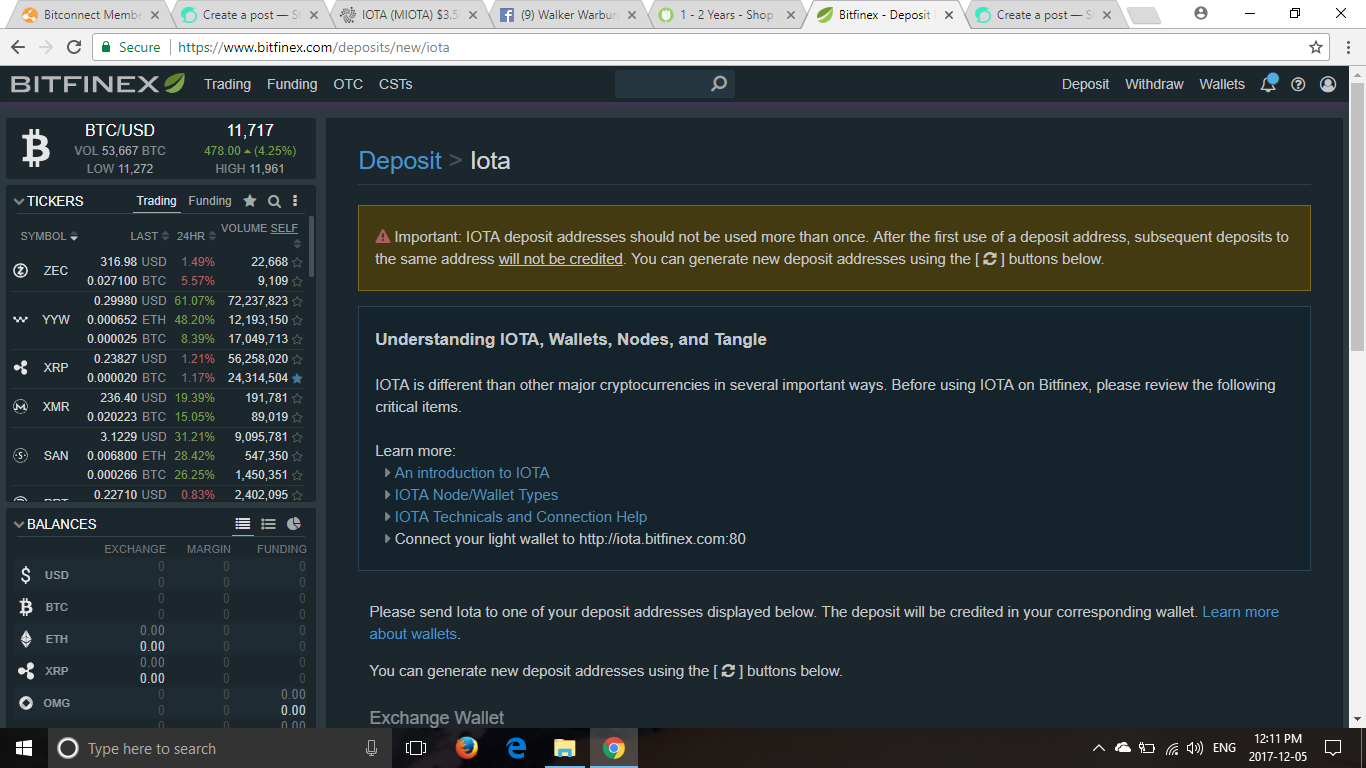Go to the Deposit page in header
1366x768 pixels.
[x=1085, y=84]
